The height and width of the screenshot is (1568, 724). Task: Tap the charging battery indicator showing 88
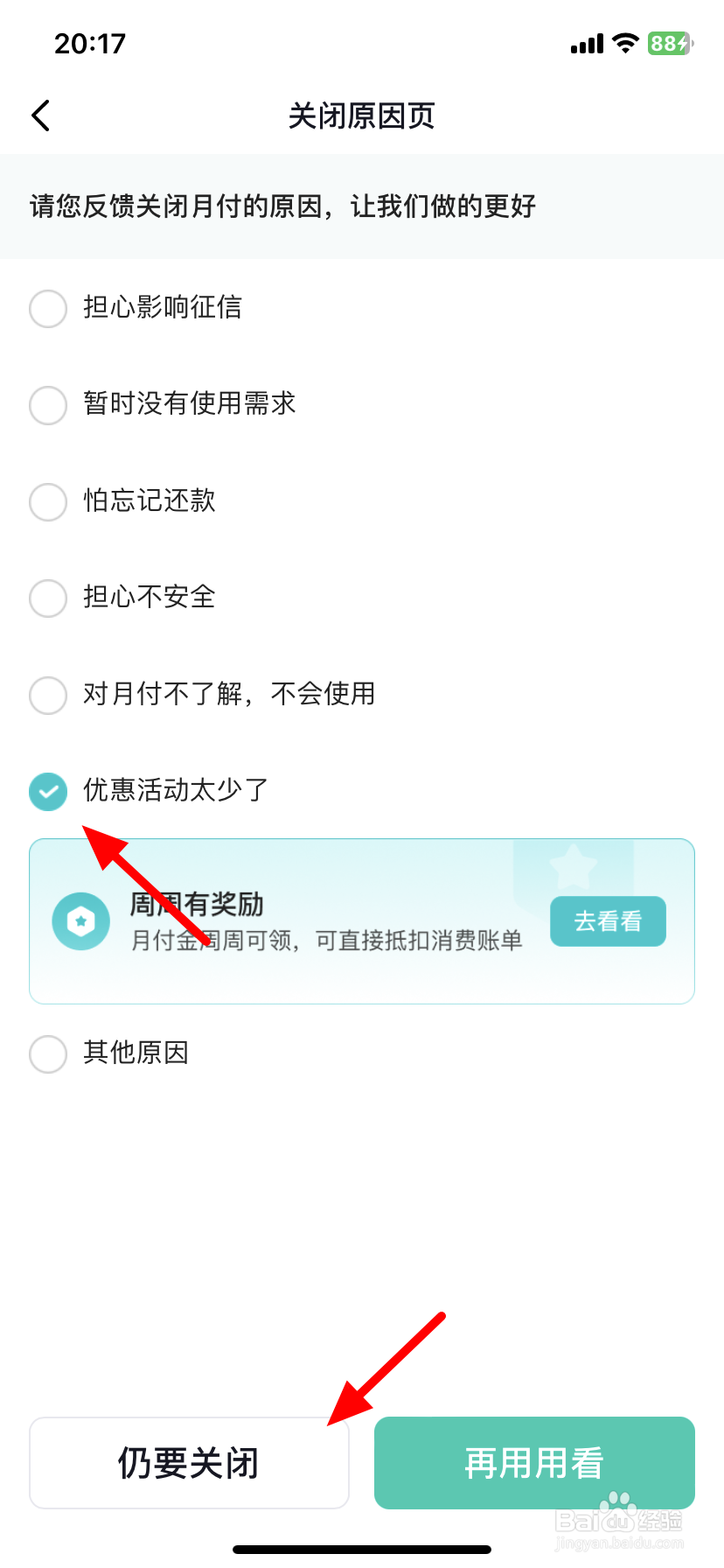pyautogui.click(x=670, y=43)
